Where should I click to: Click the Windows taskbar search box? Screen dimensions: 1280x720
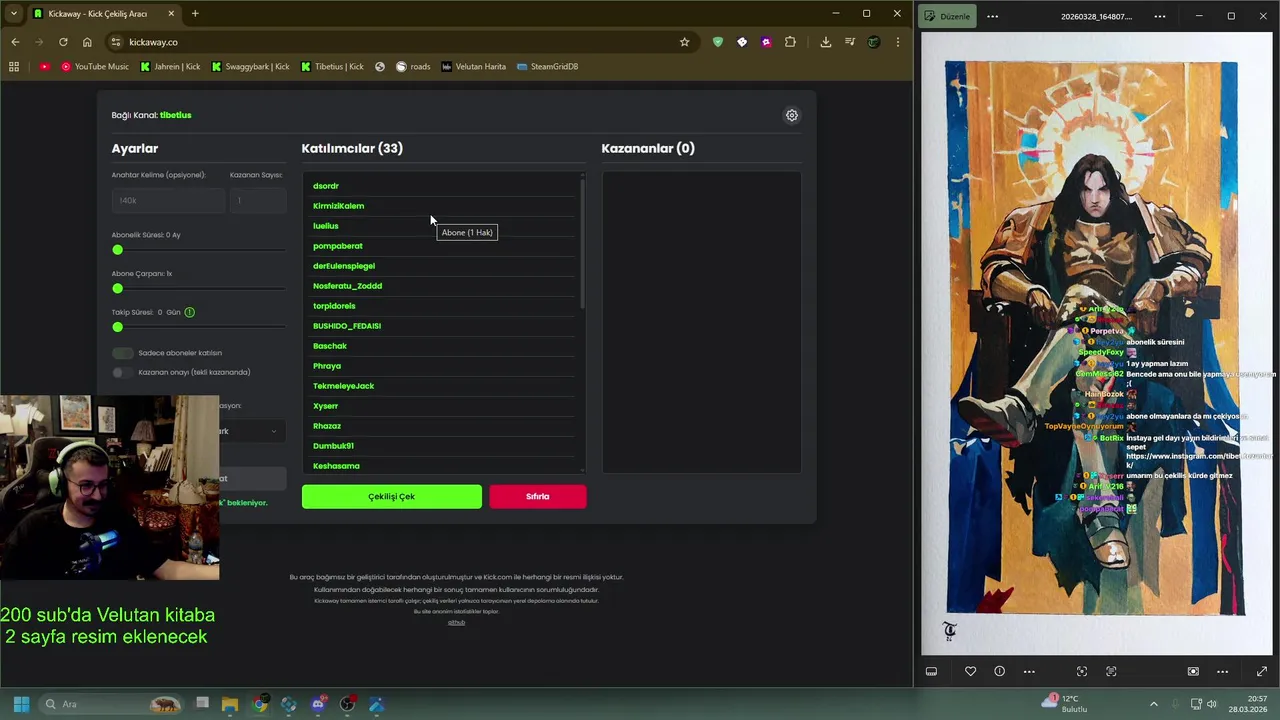click(110, 704)
